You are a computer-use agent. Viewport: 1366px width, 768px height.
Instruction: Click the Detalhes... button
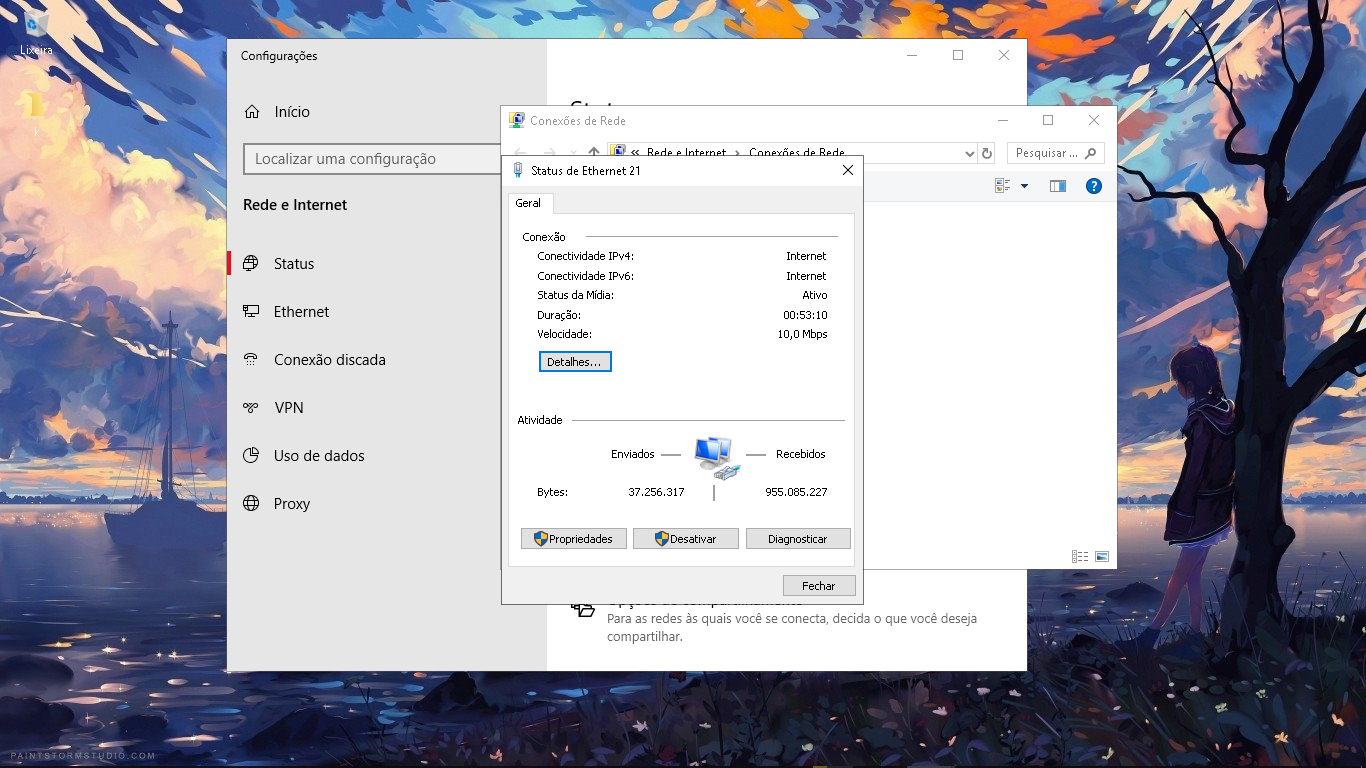click(575, 362)
